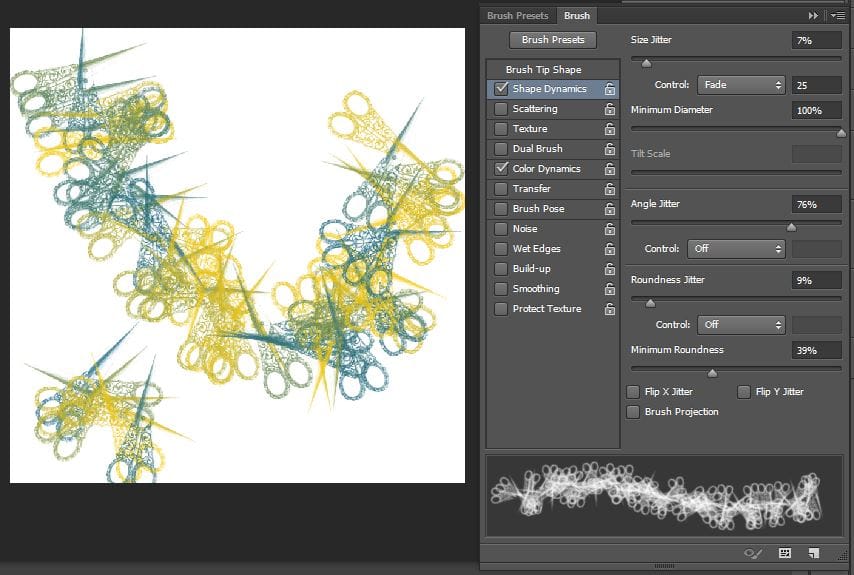This screenshot has height=575, width=854.
Task: Click the Fade steps field showing 25
Action: [x=816, y=85]
